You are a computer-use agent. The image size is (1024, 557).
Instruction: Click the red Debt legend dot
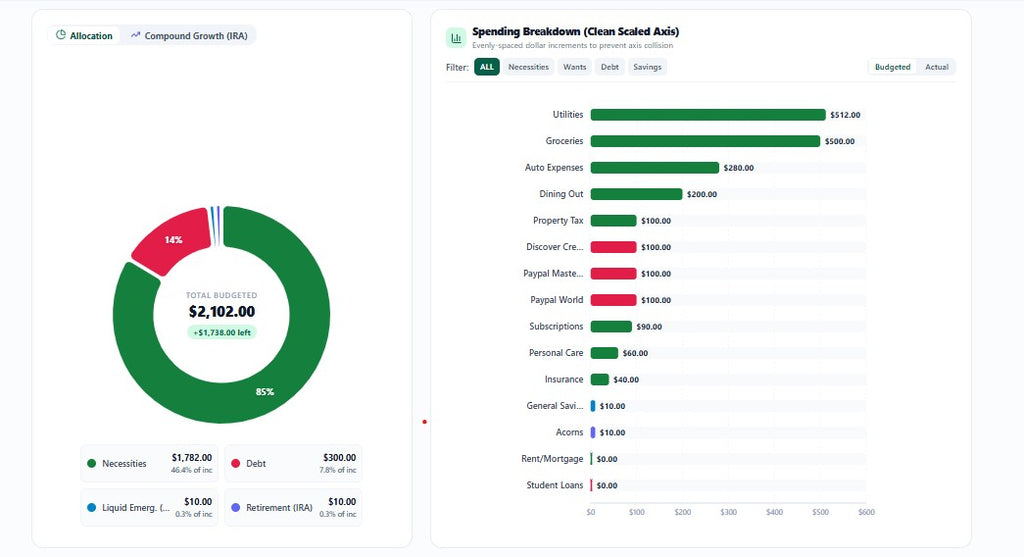(x=236, y=464)
